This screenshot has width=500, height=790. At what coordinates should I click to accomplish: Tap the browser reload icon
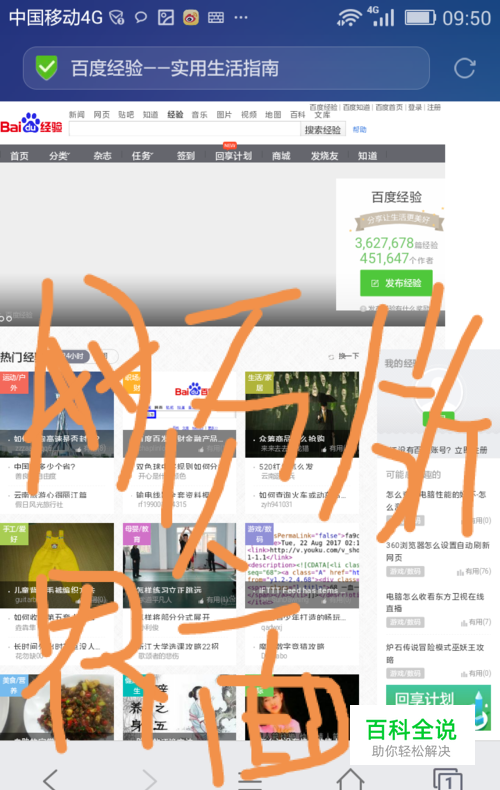(464, 69)
